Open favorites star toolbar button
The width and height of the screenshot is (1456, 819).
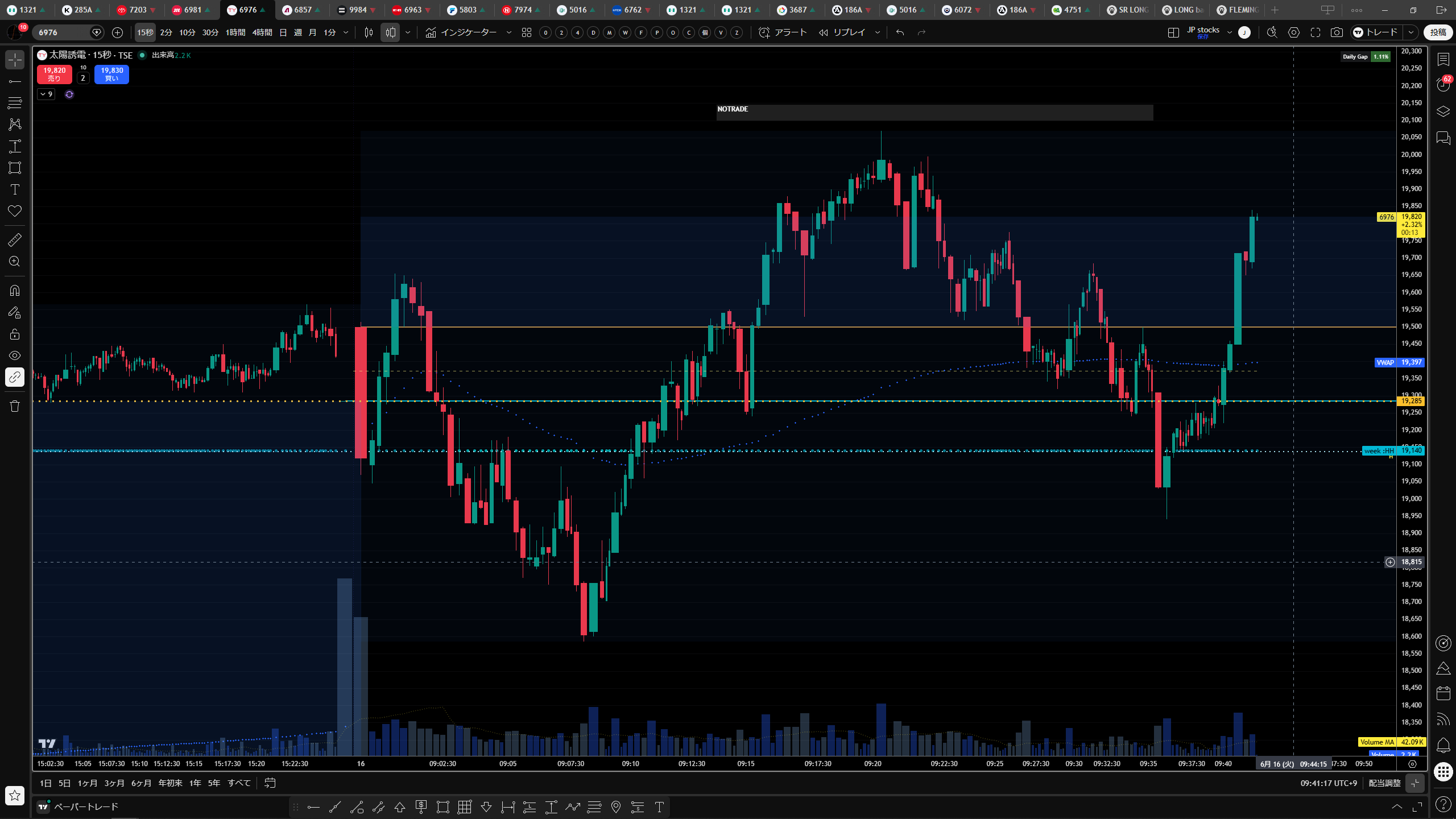coord(15,795)
